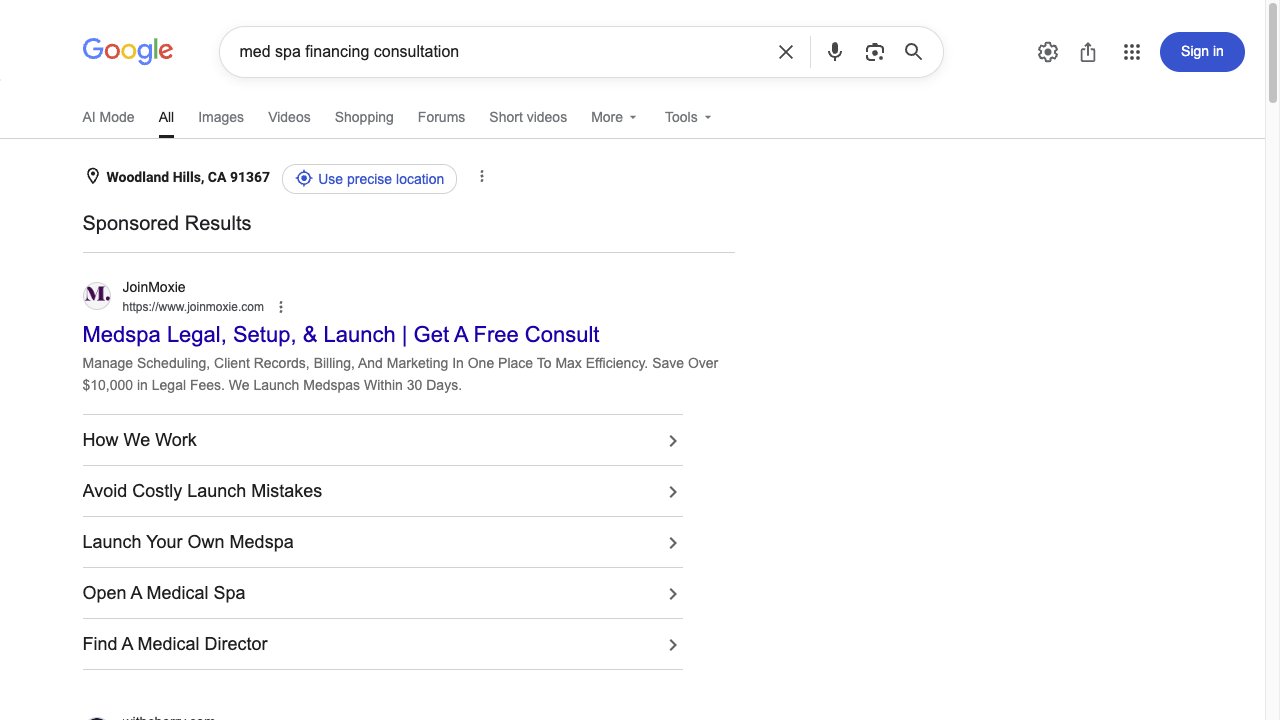
Task: Open the More dropdown
Action: click(614, 117)
